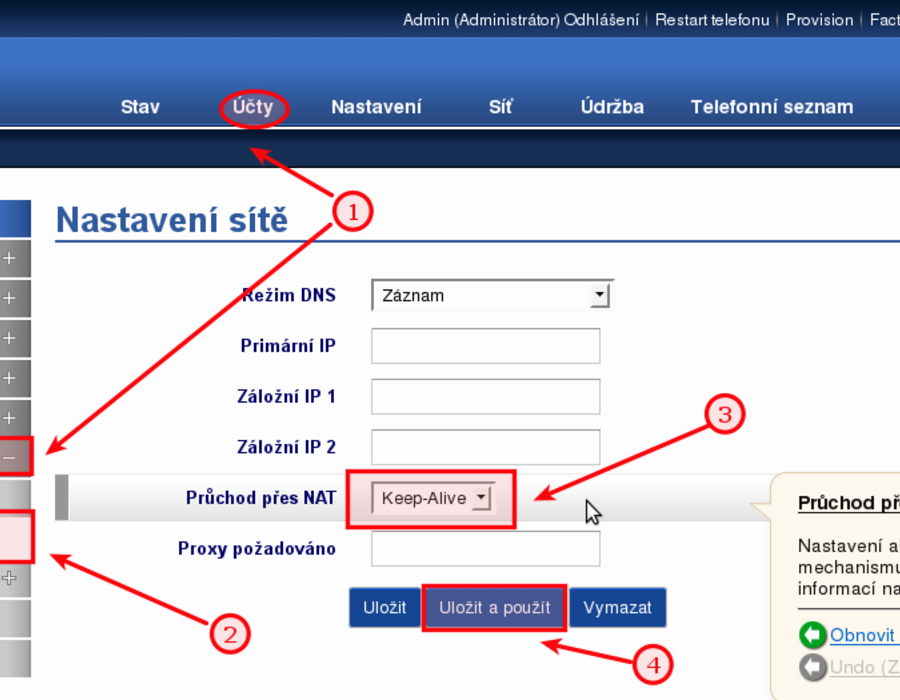
Task: Open the Průchod přes NAT Keep-Alive dropdown
Action: 433,498
